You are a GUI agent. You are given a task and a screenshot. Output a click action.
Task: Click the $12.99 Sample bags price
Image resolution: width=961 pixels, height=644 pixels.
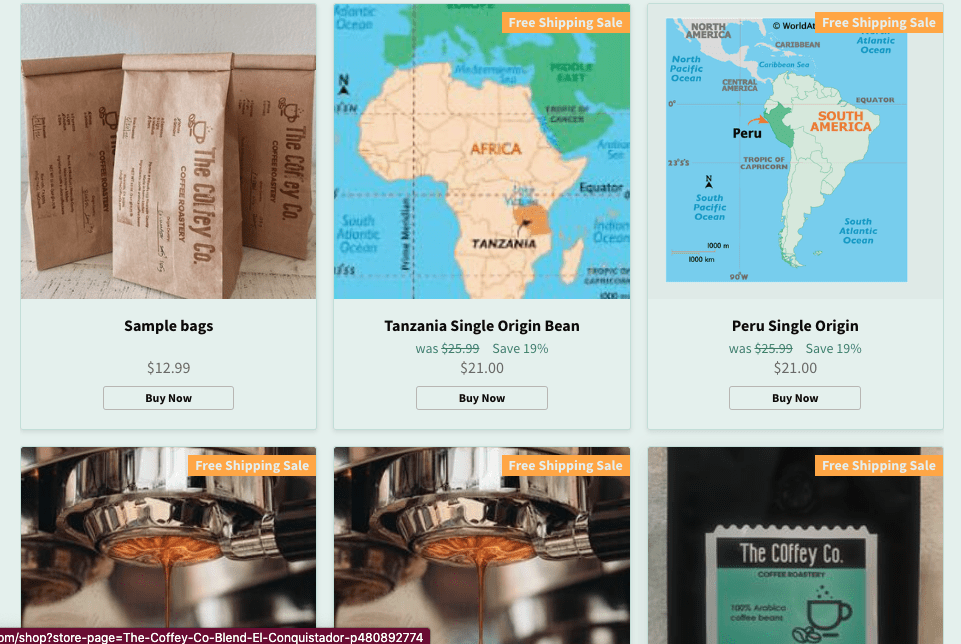click(169, 368)
